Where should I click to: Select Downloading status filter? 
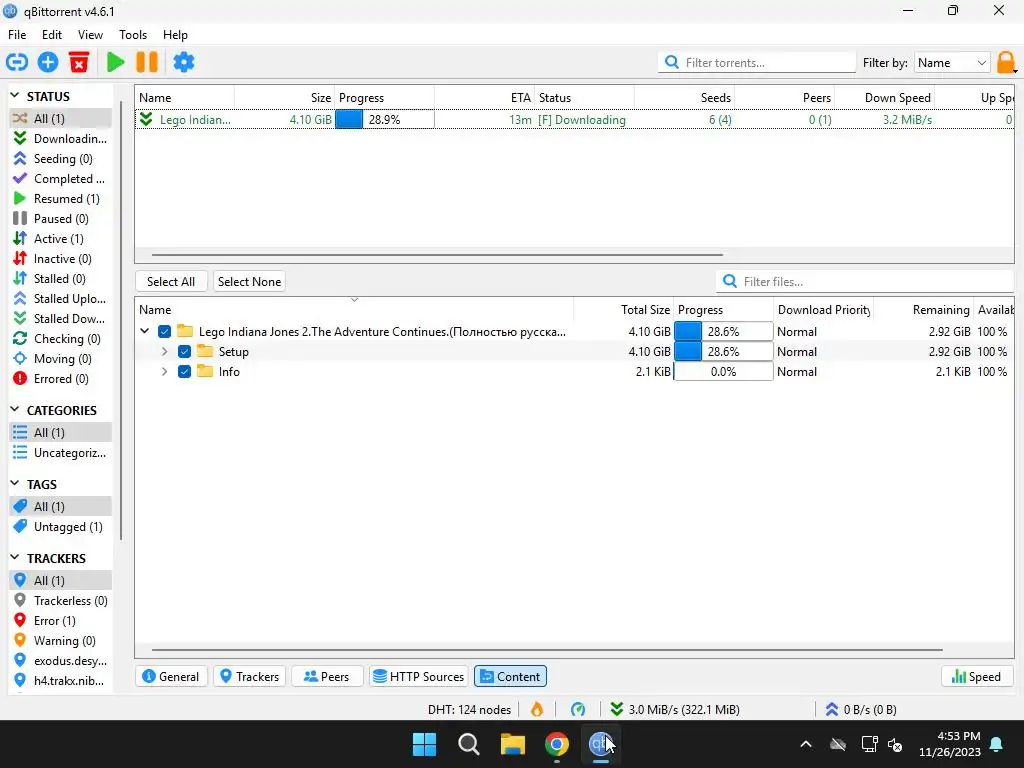tap(60, 138)
